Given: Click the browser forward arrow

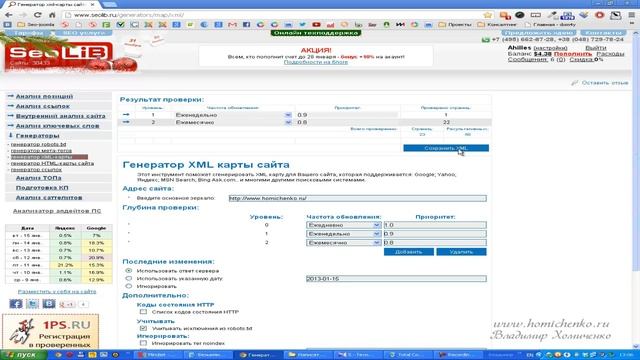Looking at the screenshot, I should 23,15.
